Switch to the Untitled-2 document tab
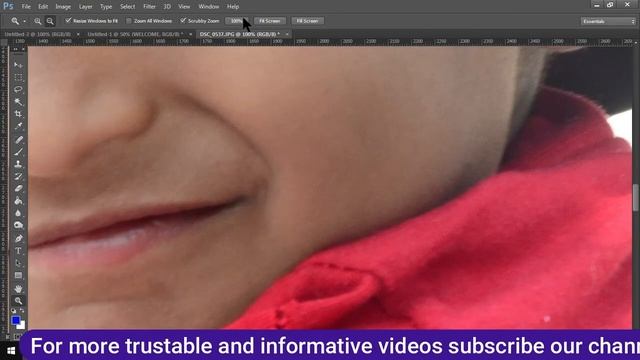 [x=38, y=35]
